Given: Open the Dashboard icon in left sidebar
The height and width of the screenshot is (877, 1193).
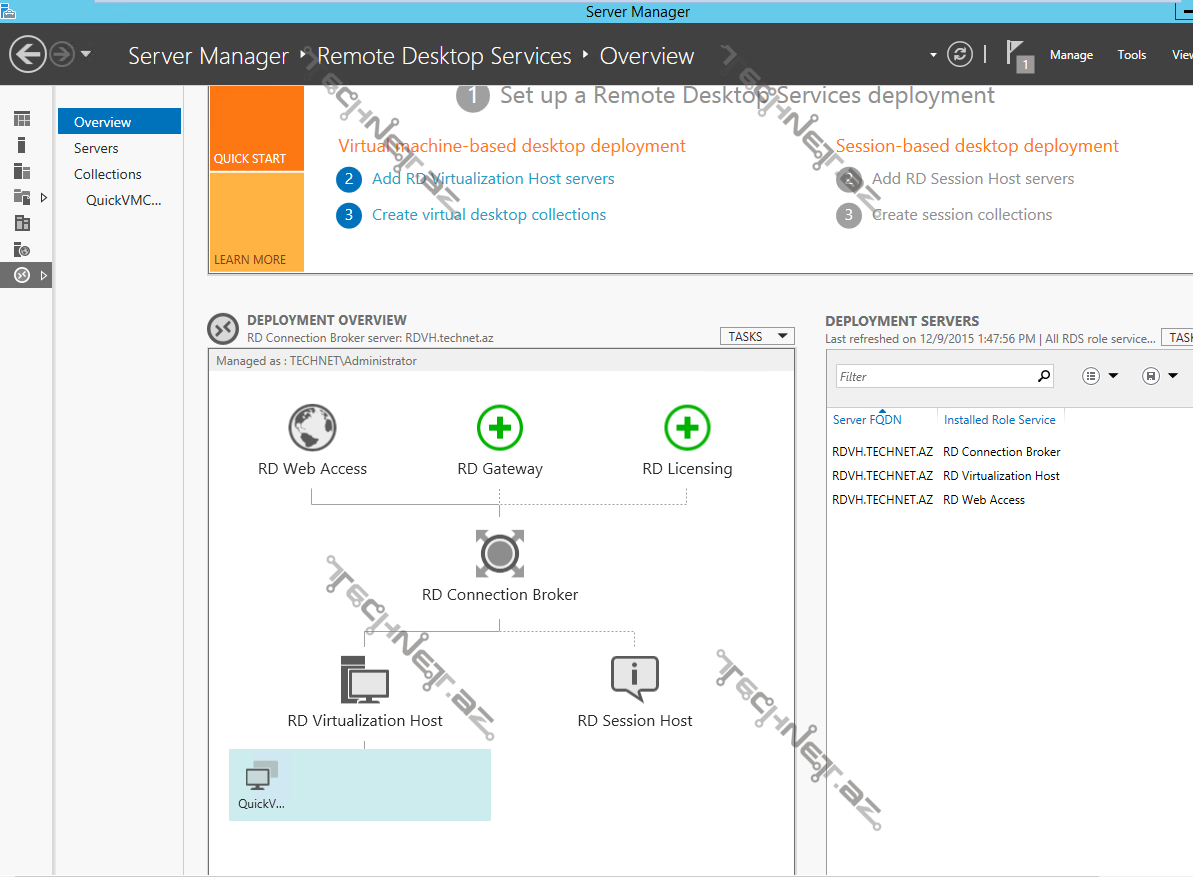Looking at the screenshot, I should click(x=22, y=120).
